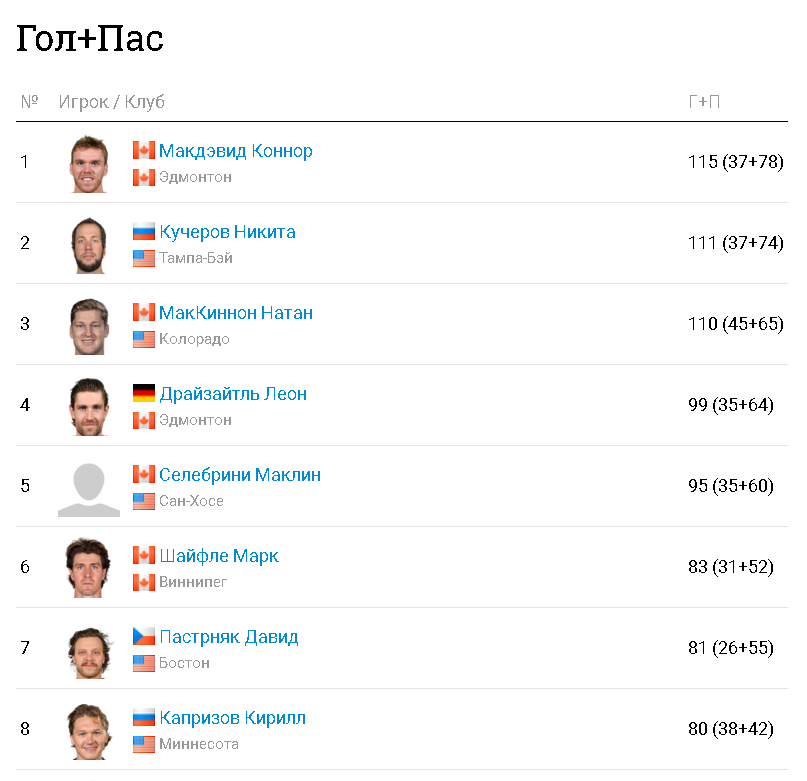Click Пастрняк Давид headshot thumbnail
Image resolution: width=807 pixels, height=781 pixels.
pyautogui.click(x=88, y=649)
